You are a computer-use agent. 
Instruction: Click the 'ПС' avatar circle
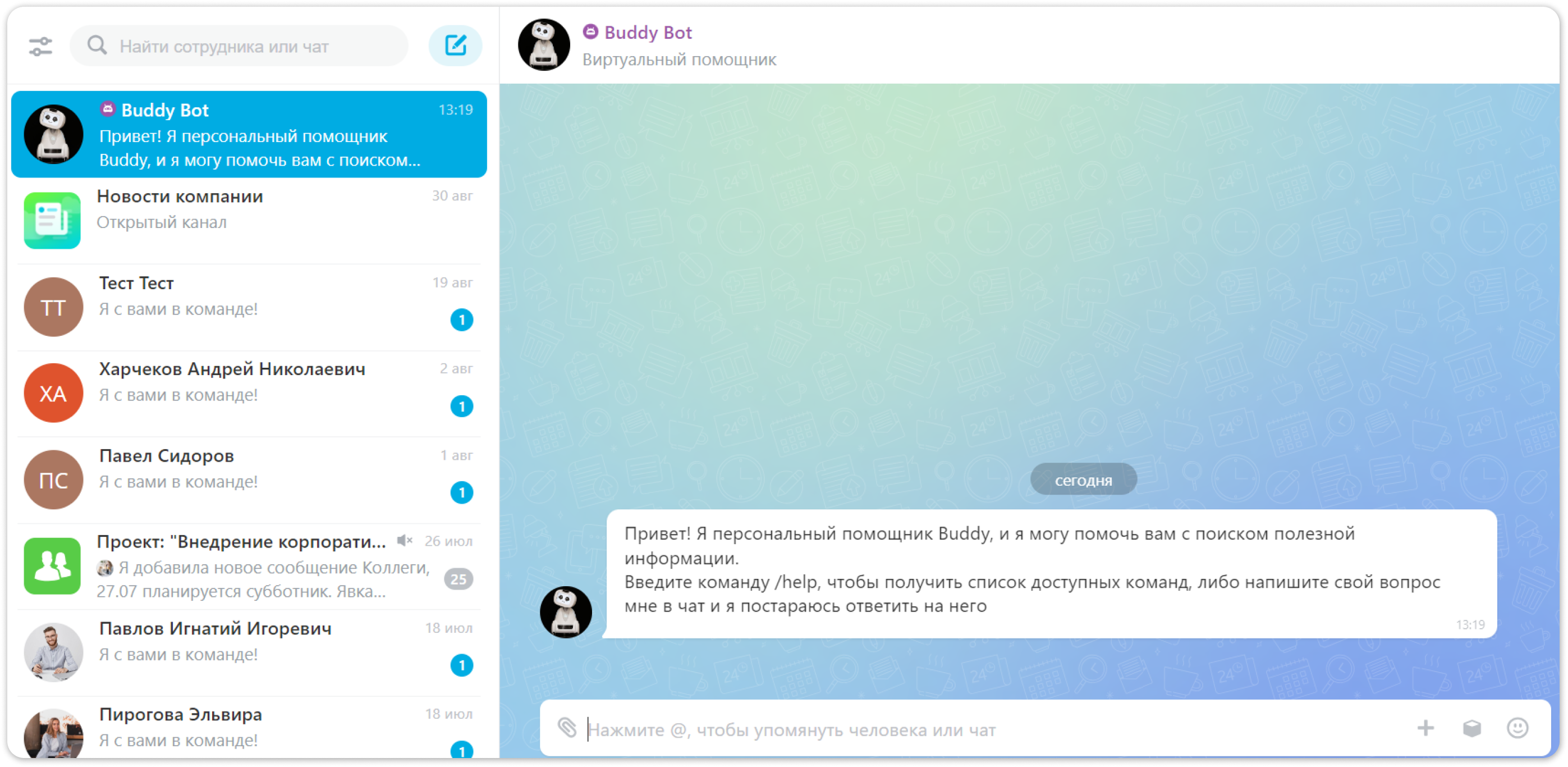pos(53,480)
